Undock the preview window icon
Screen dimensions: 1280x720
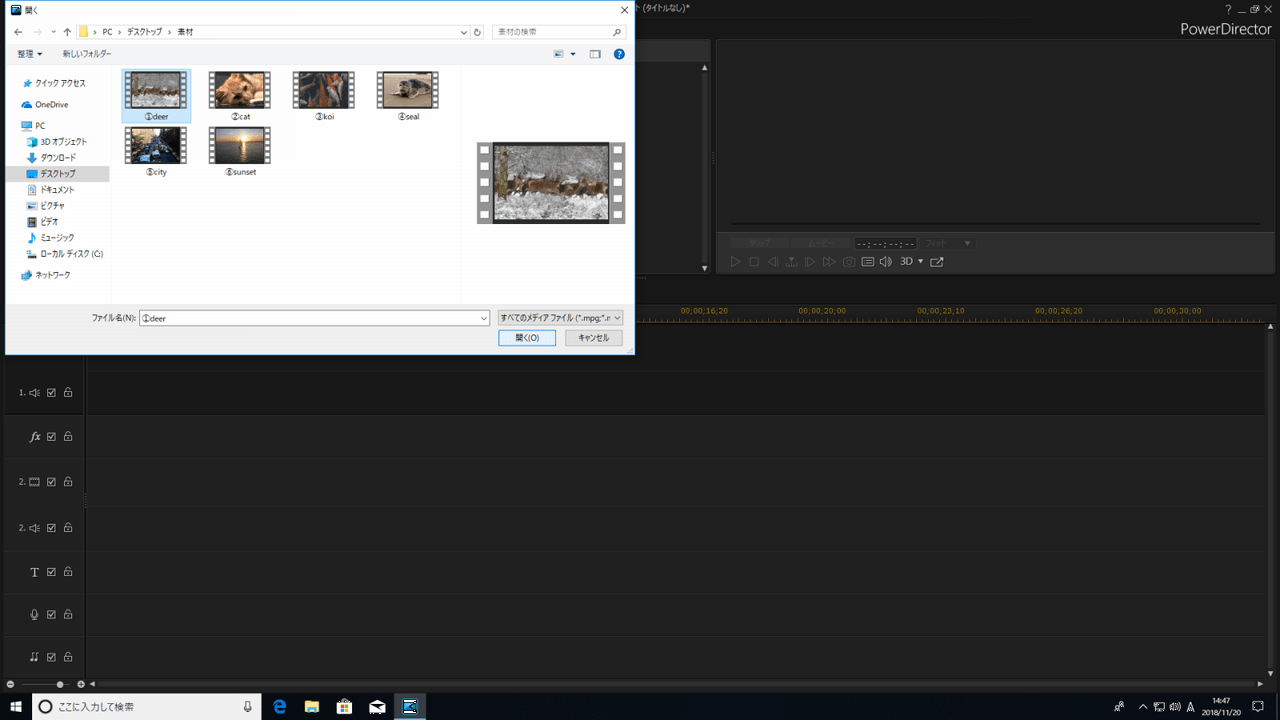click(x=937, y=262)
